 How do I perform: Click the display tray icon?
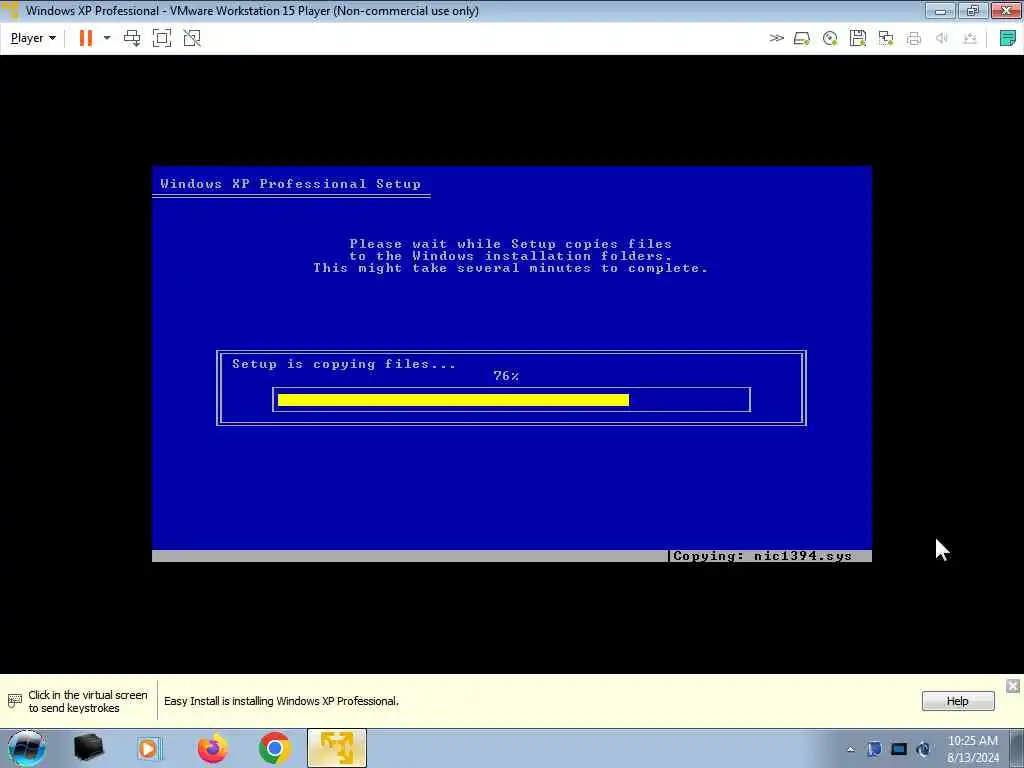899,749
